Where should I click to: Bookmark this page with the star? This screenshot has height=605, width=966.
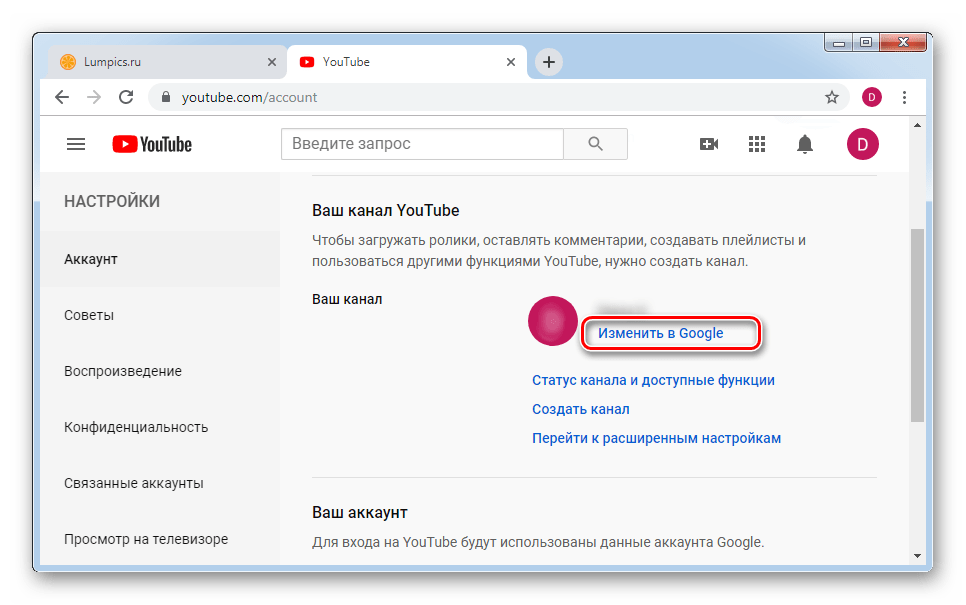(x=832, y=97)
